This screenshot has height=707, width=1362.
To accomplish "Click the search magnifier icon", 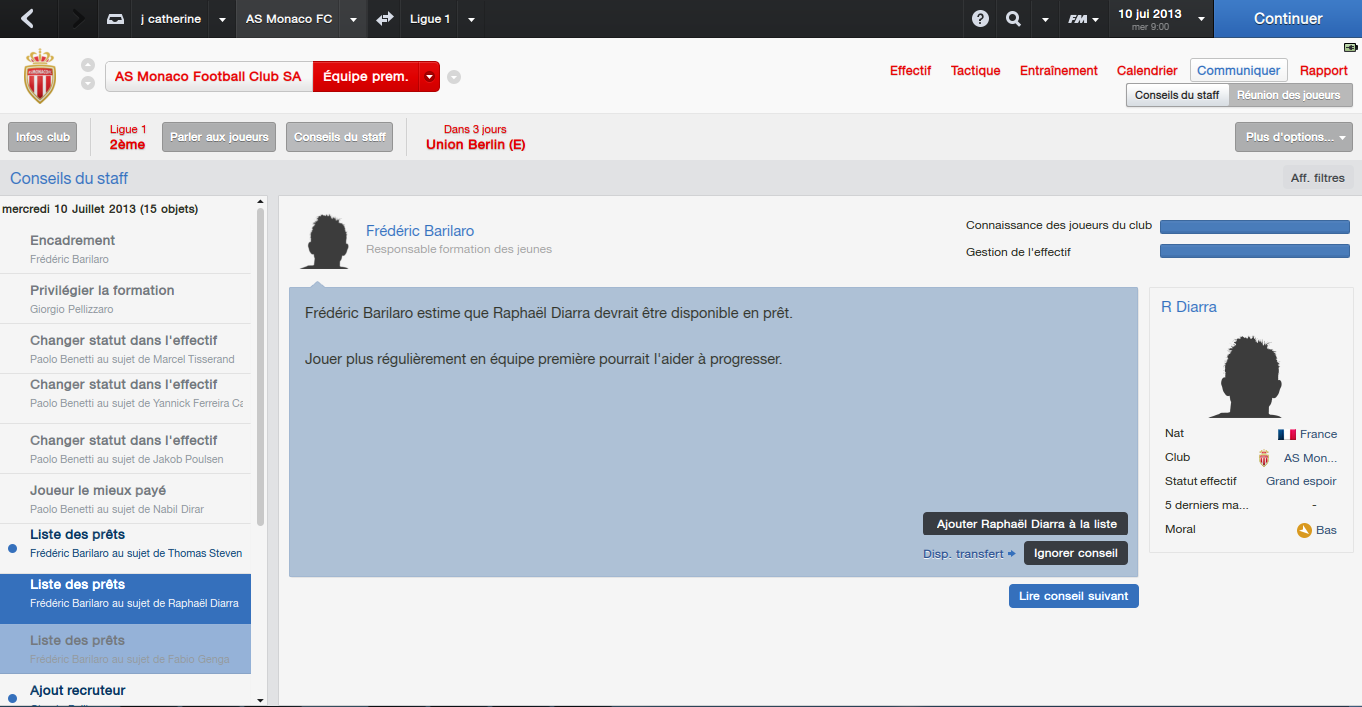I will click(1013, 18).
